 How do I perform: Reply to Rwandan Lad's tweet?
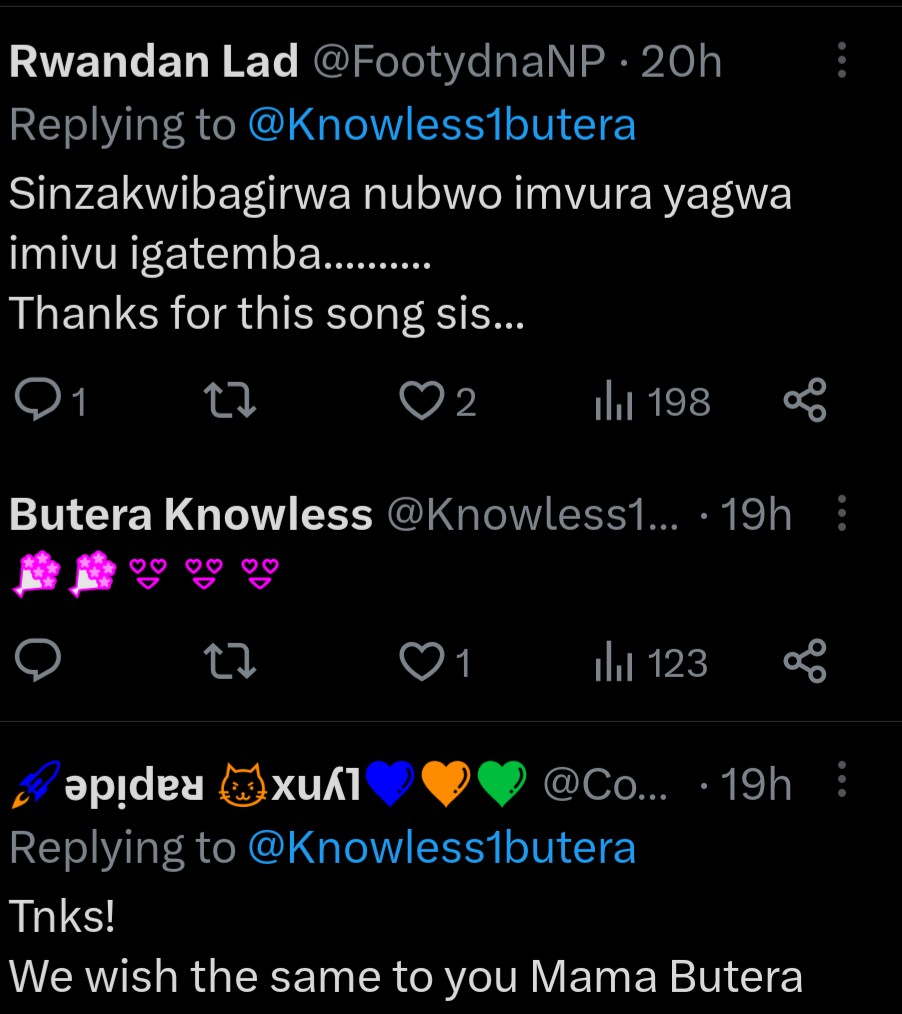click(x=40, y=401)
